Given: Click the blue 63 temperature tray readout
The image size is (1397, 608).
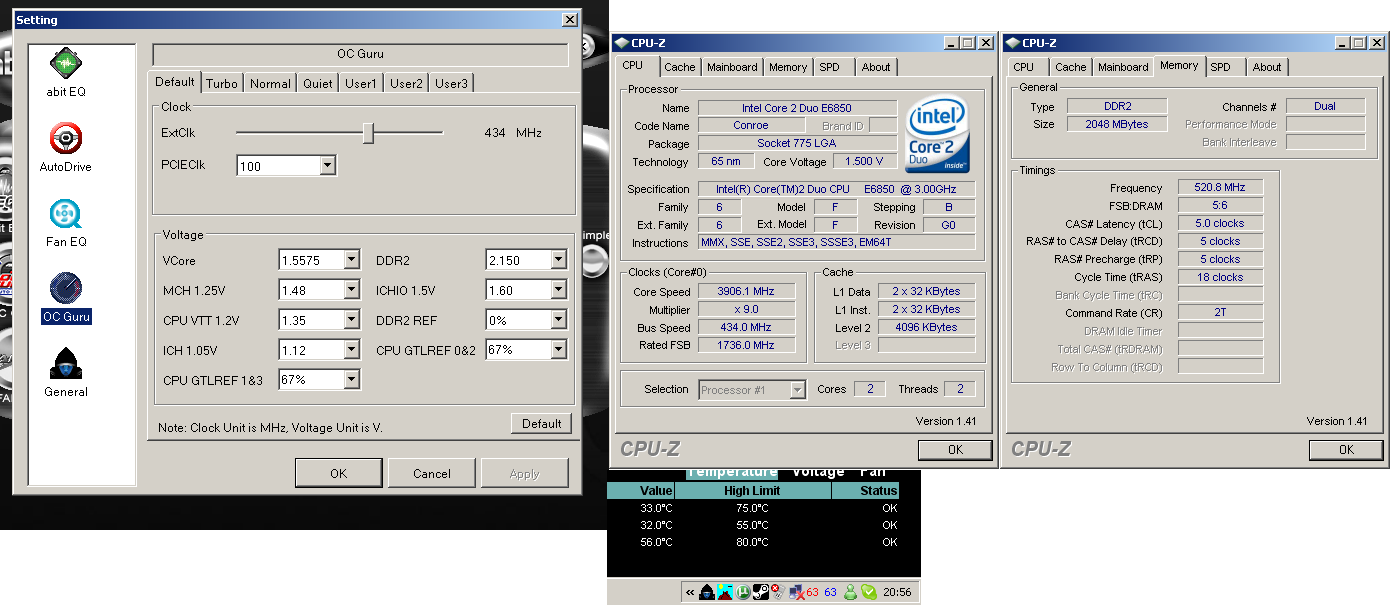Looking at the screenshot, I should click(x=830, y=592).
